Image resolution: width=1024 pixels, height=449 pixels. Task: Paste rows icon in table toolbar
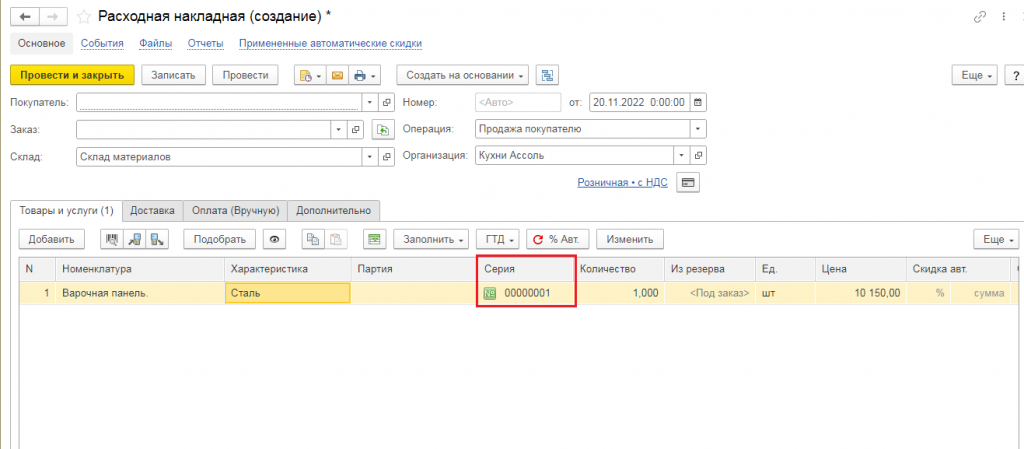[336, 240]
